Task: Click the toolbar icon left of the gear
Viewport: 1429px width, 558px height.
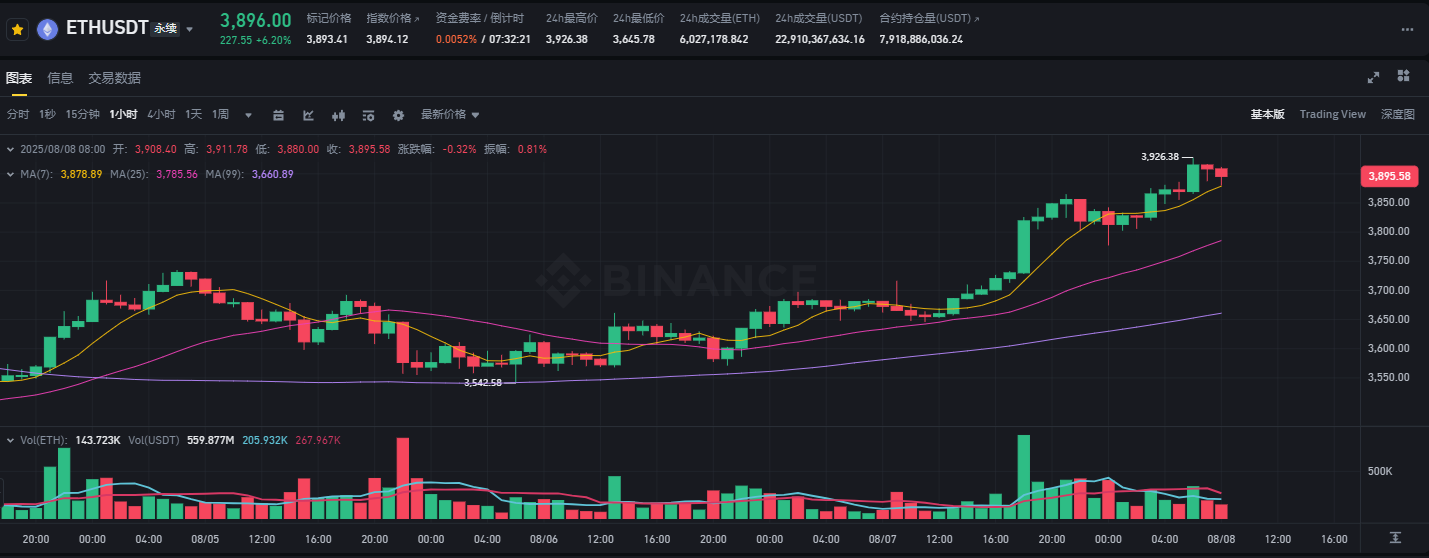Action: coord(368,115)
